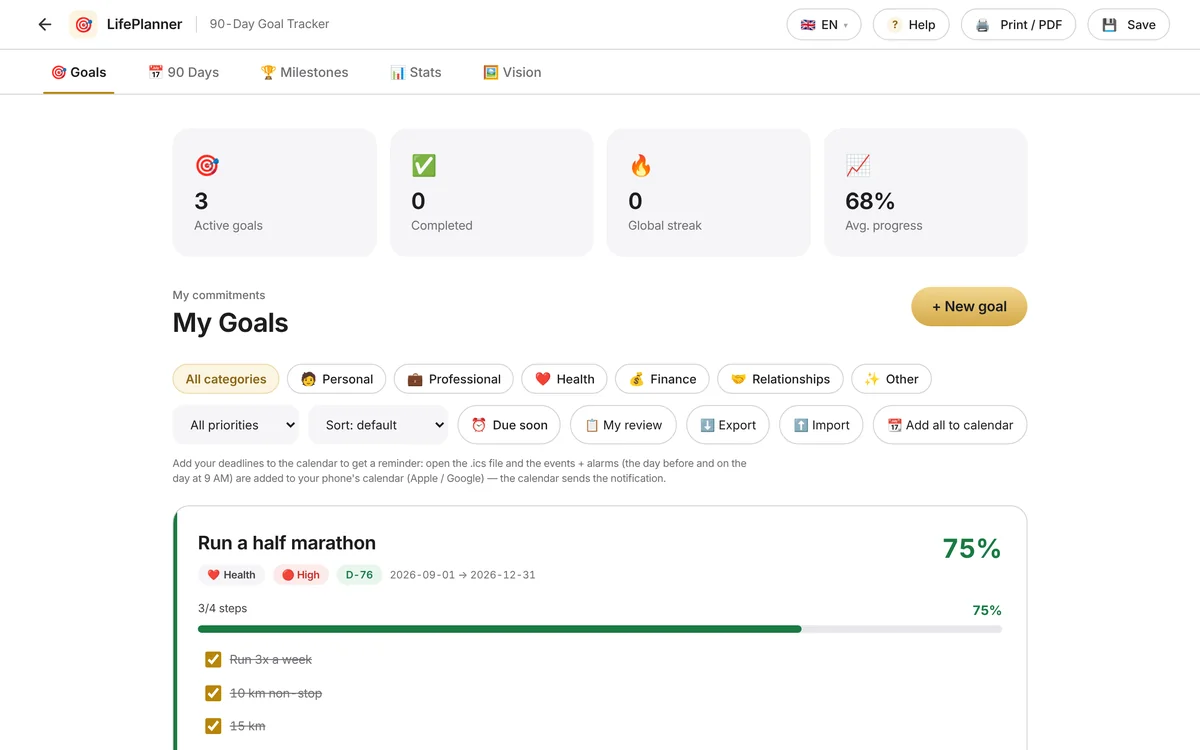This screenshot has width=1200, height=750.
Task: Click the back arrow icon
Action: 45,24
